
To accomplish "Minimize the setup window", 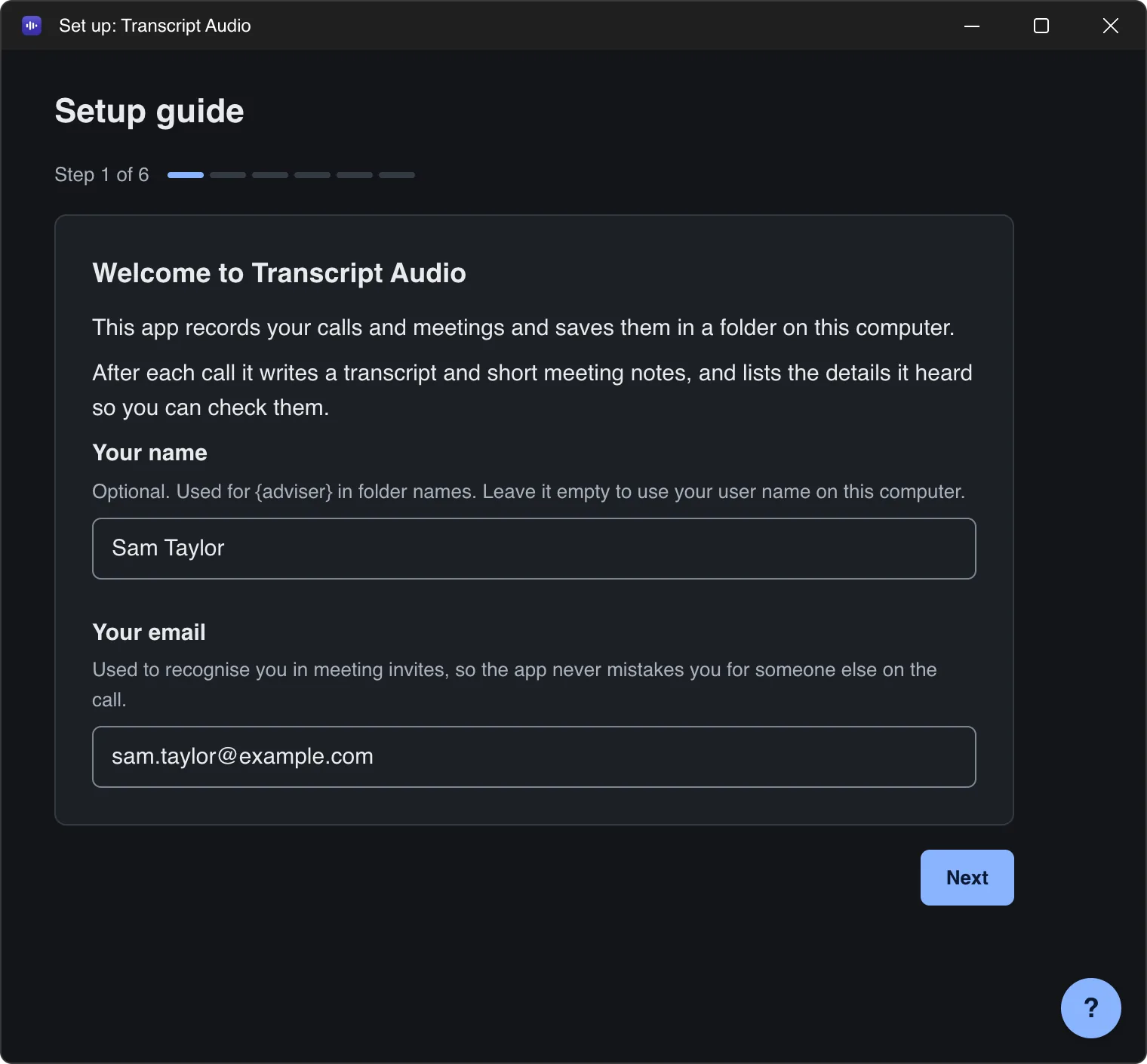I will (972, 26).
